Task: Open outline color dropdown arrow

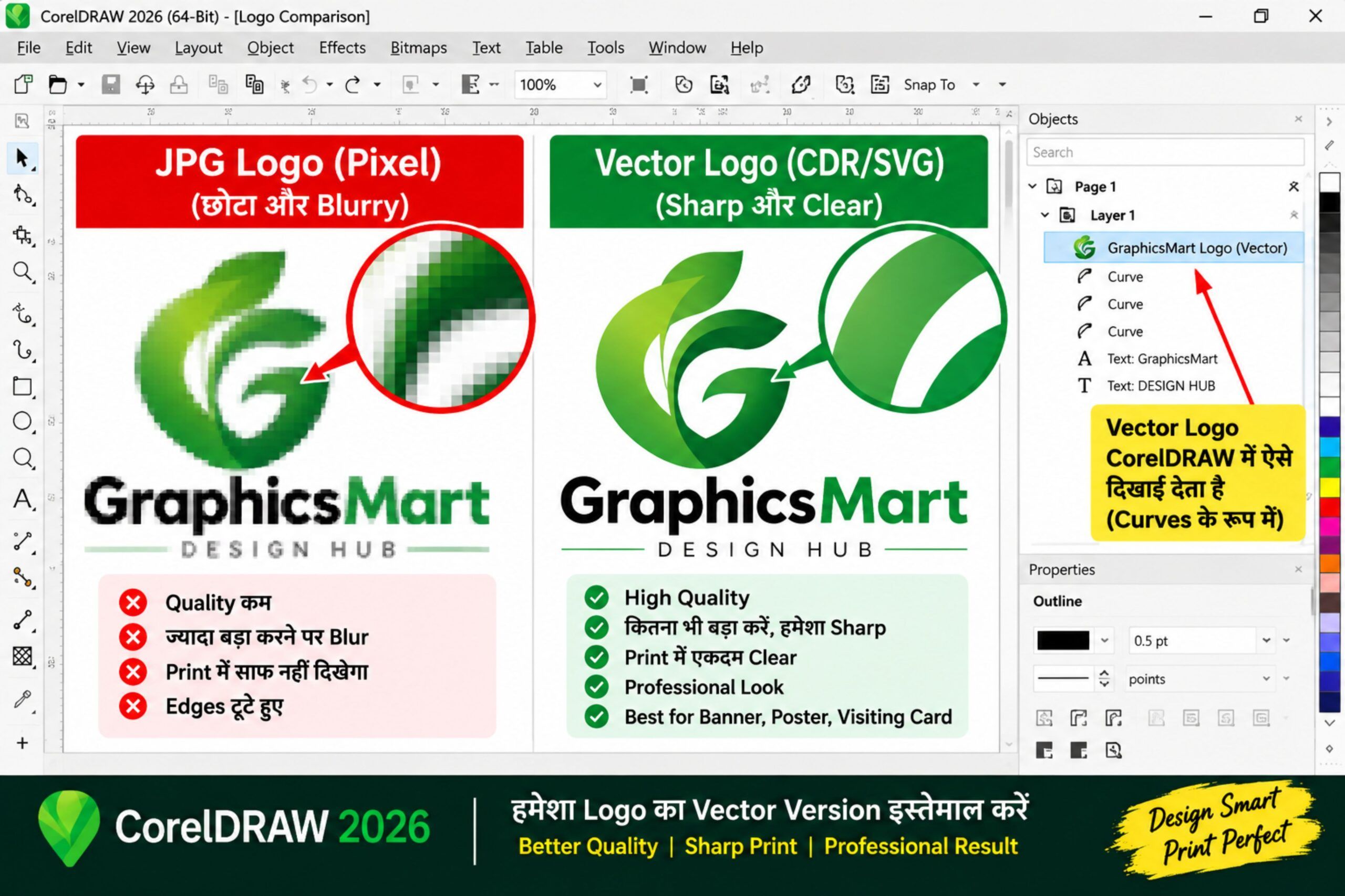Action: click(x=1104, y=641)
